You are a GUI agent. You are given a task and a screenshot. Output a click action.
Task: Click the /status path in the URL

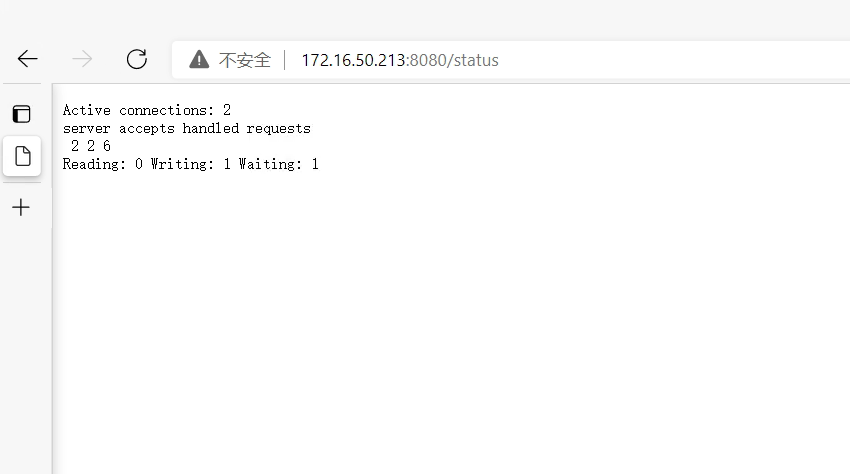(x=473, y=60)
